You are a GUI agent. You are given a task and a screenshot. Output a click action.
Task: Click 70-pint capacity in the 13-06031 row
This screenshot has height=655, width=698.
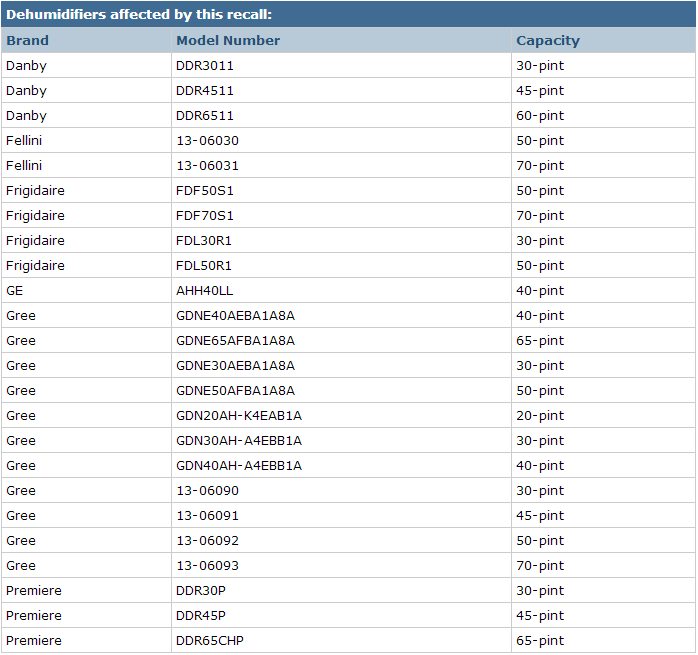pyautogui.click(x=540, y=166)
